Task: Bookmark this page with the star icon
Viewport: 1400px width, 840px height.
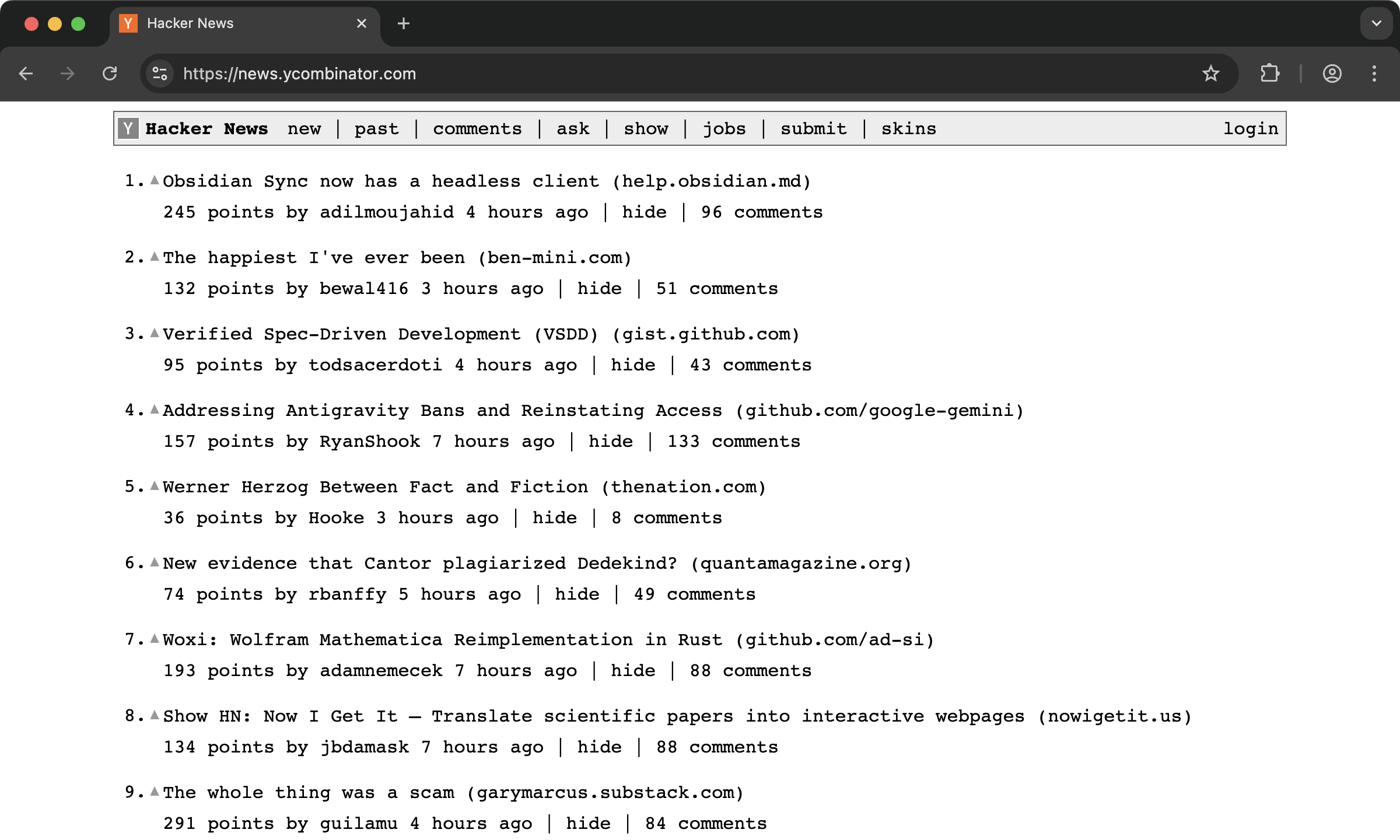Action: tap(1210, 73)
